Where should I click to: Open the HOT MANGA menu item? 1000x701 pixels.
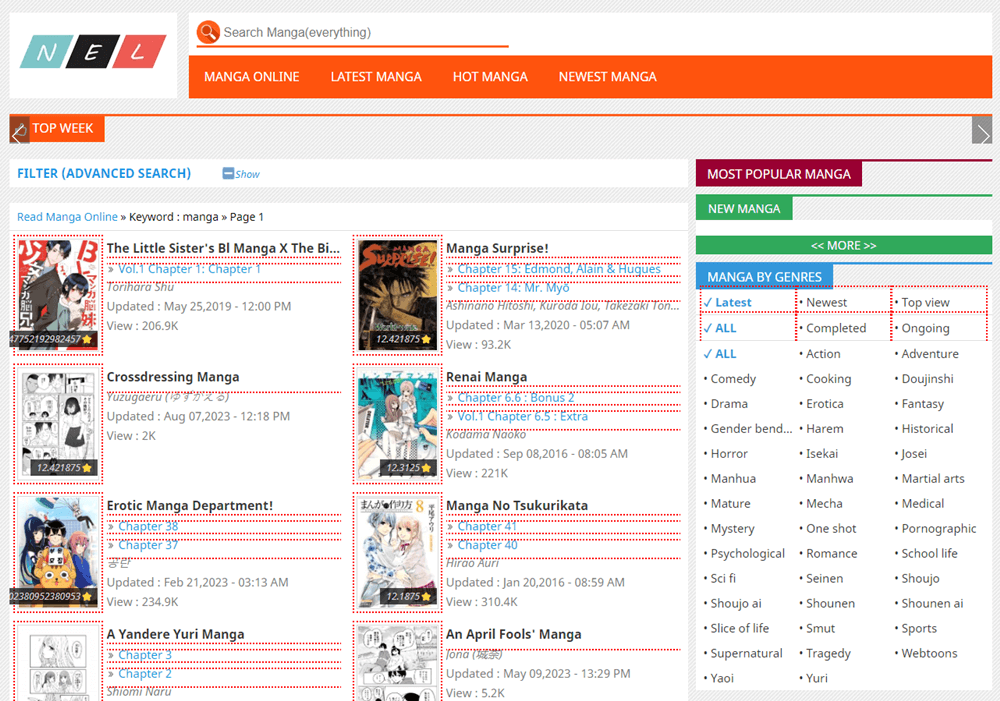click(490, 77)
